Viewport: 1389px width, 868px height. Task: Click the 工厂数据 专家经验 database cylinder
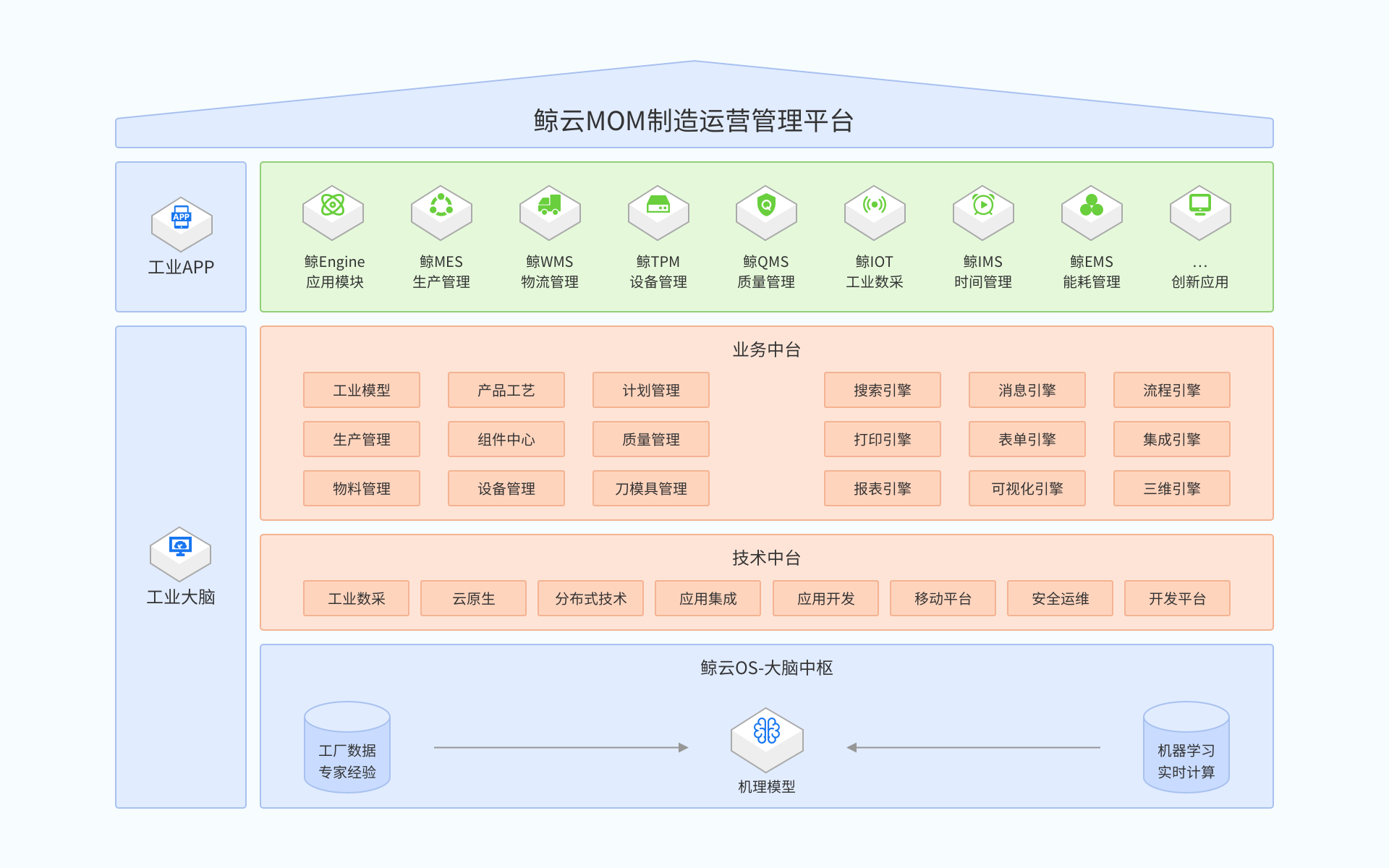click(x=347, y=747)
